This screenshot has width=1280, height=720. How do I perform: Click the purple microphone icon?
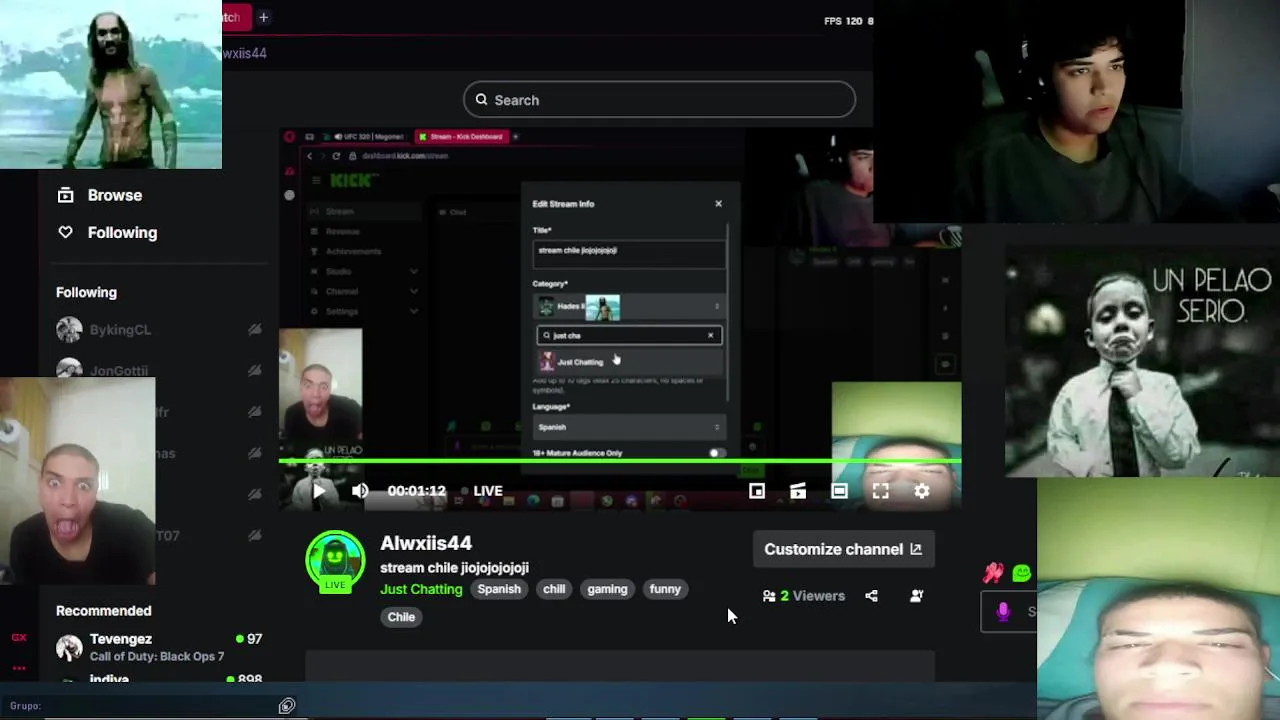(x=1003, y=611)
